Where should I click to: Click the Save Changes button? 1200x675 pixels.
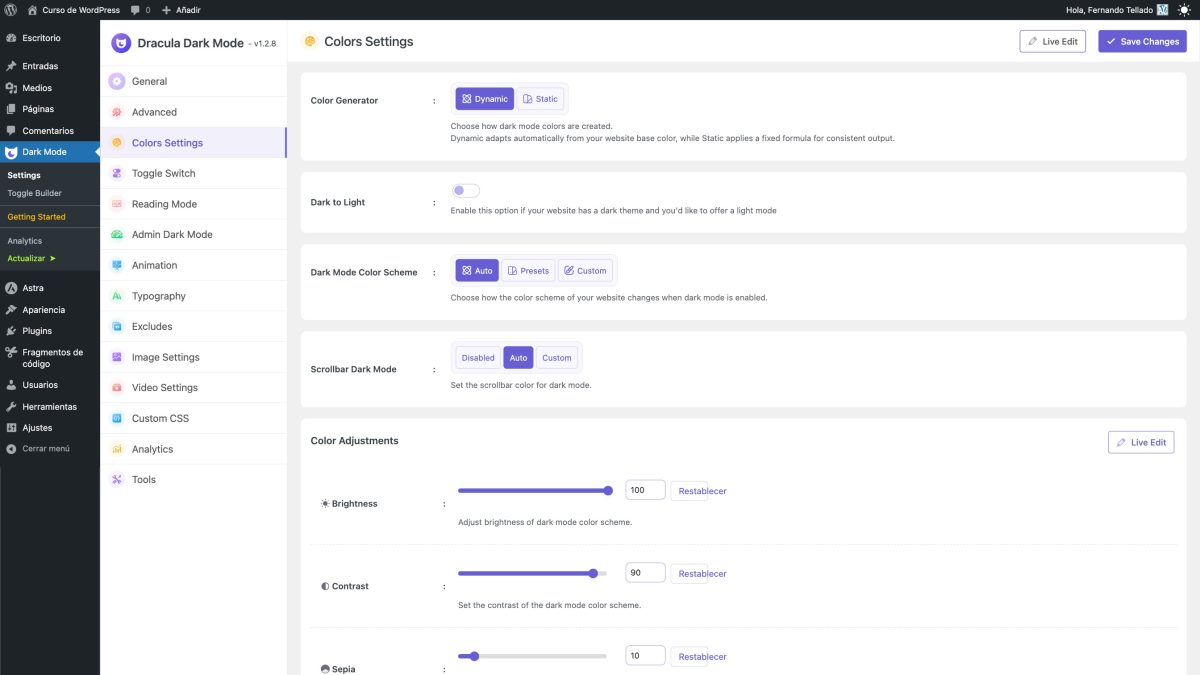[x=1142, y=41]
